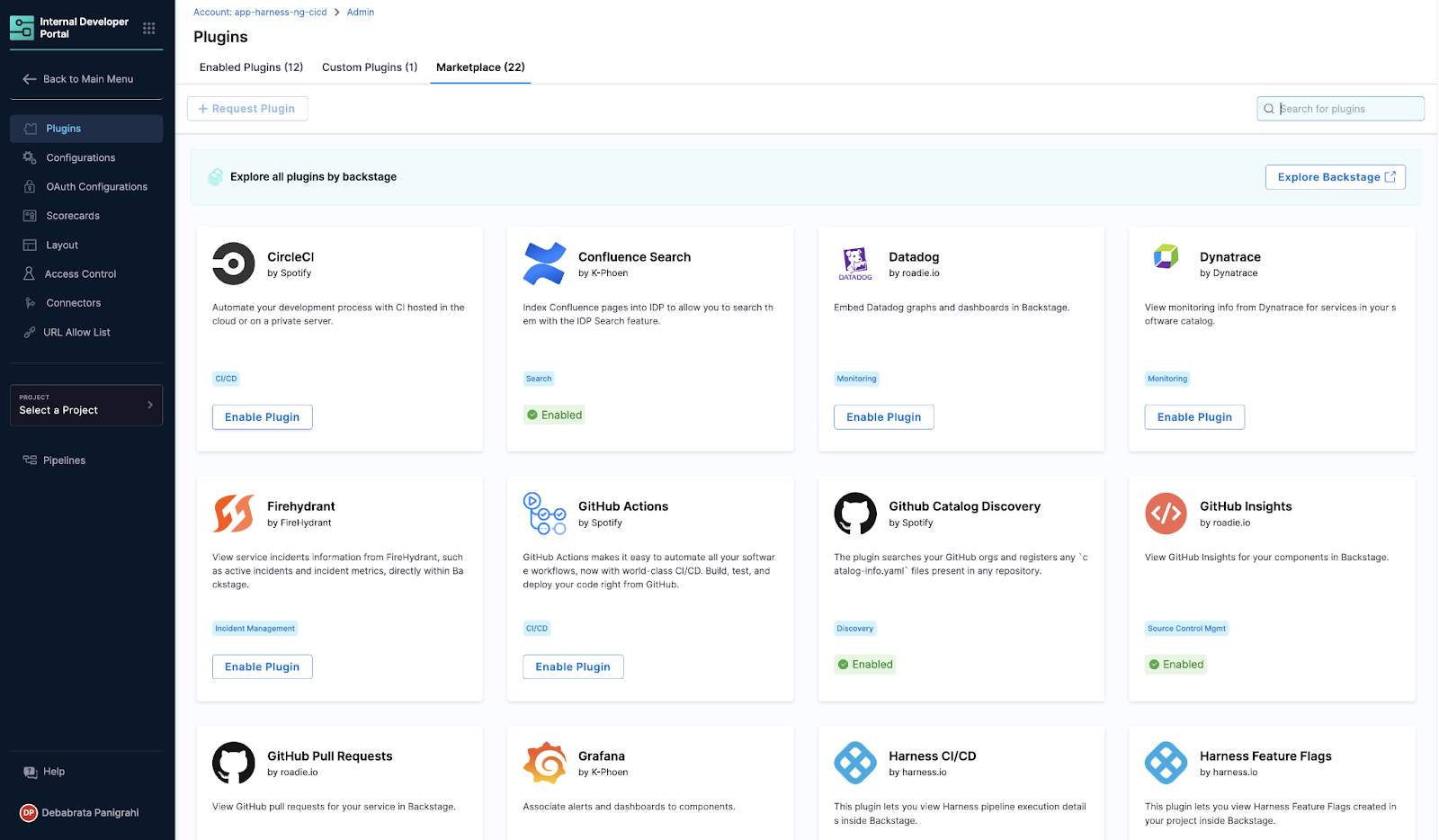Open Scorecards in the sidebar
The image size is (1439, 840).
(x=73, y=216)
